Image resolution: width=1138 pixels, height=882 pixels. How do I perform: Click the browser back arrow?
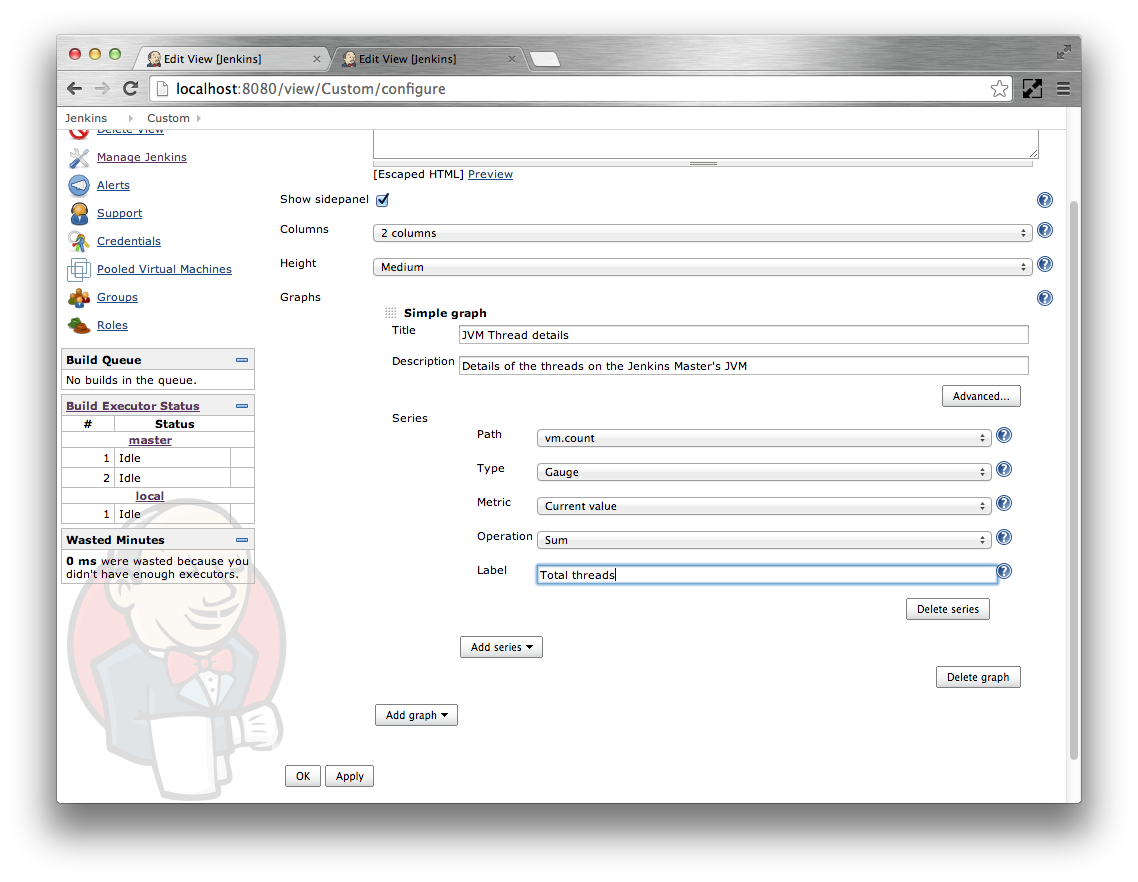75,89
